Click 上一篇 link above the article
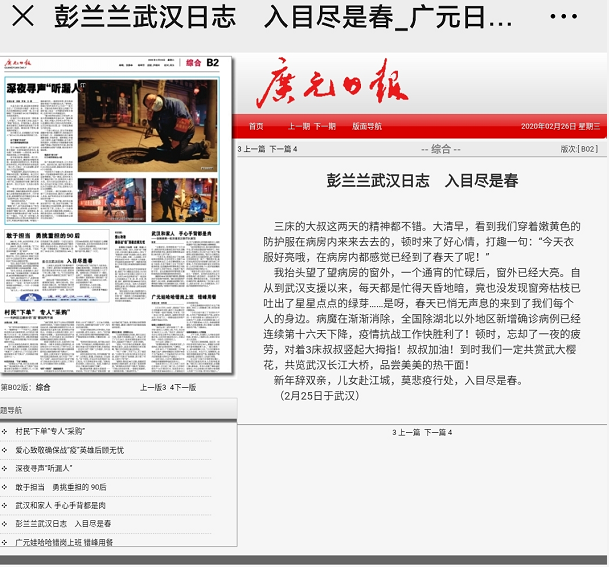Viewport: 609px width, 567px height. (x=250, y=149)
